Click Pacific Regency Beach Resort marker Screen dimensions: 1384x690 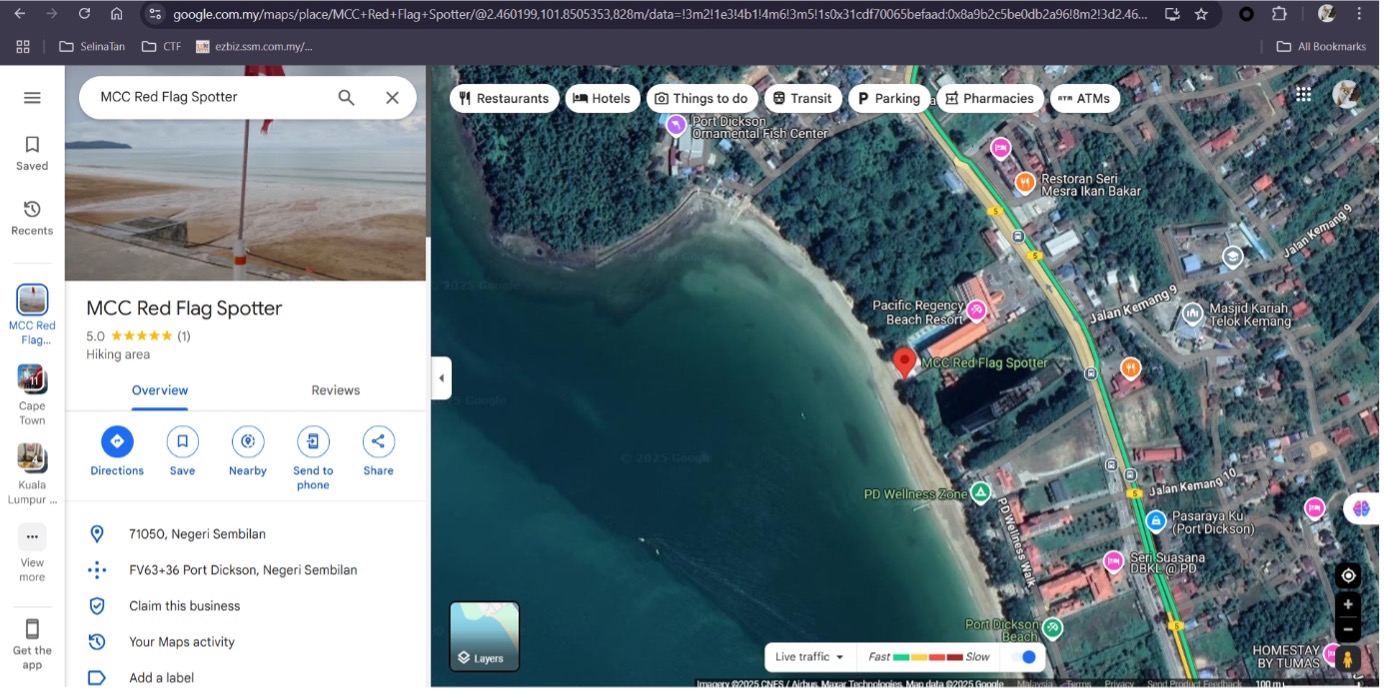click(978, 311)
